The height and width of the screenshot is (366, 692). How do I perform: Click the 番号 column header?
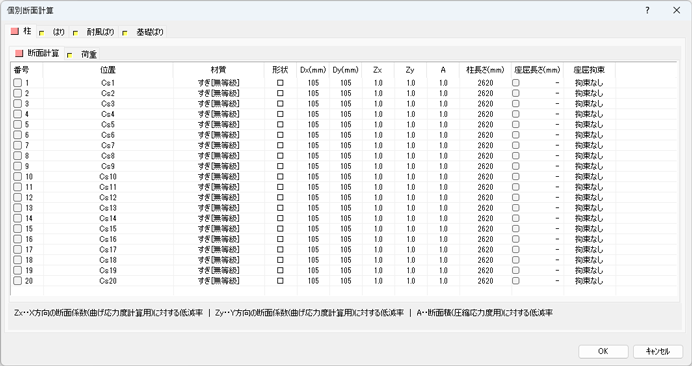point(26,70)
